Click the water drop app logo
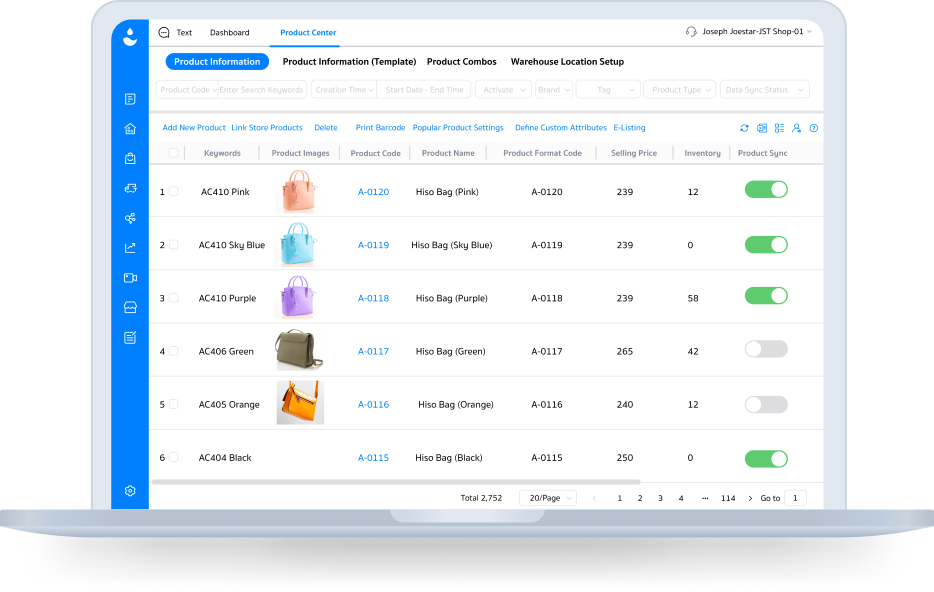Viewport: 934px width, 592px height. click(x=130, y=37)
